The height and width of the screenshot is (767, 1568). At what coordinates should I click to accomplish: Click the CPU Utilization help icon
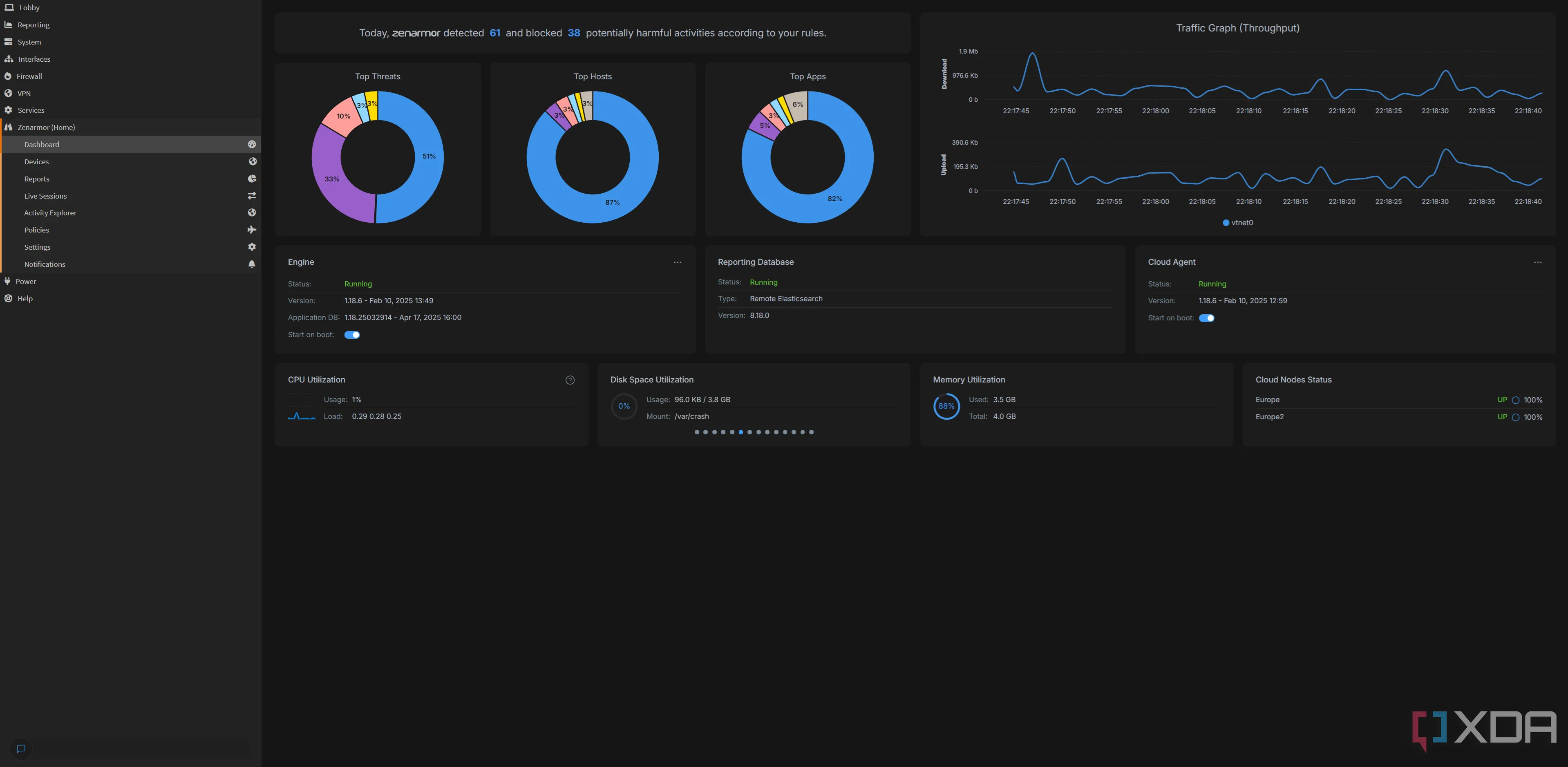pos(570,380)
